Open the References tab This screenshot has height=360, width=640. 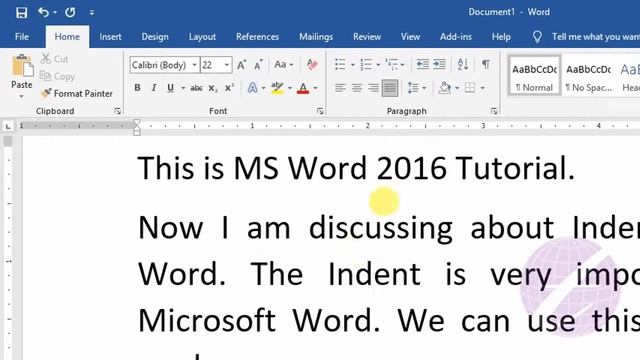tap(257, 37)
